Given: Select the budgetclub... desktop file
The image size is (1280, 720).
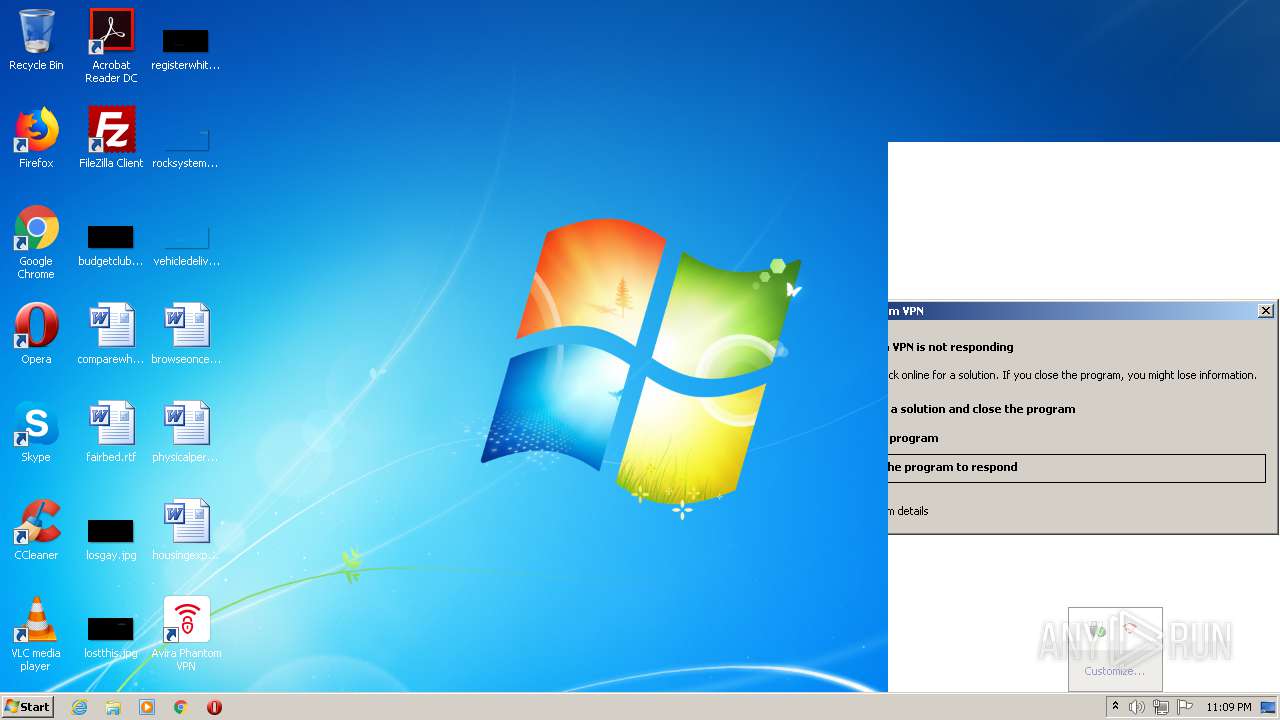Looking at the screenshot, I should click(x=111, y=246).
